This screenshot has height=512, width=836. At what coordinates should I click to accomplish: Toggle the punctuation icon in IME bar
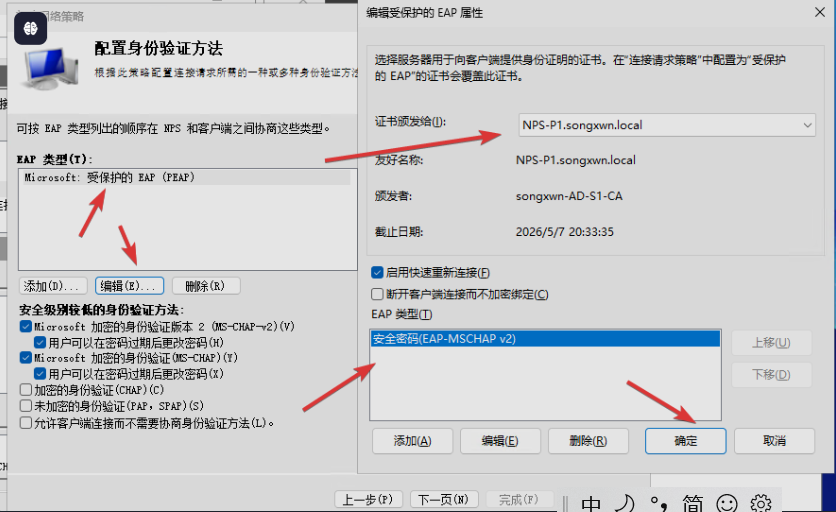coord(658,503)
